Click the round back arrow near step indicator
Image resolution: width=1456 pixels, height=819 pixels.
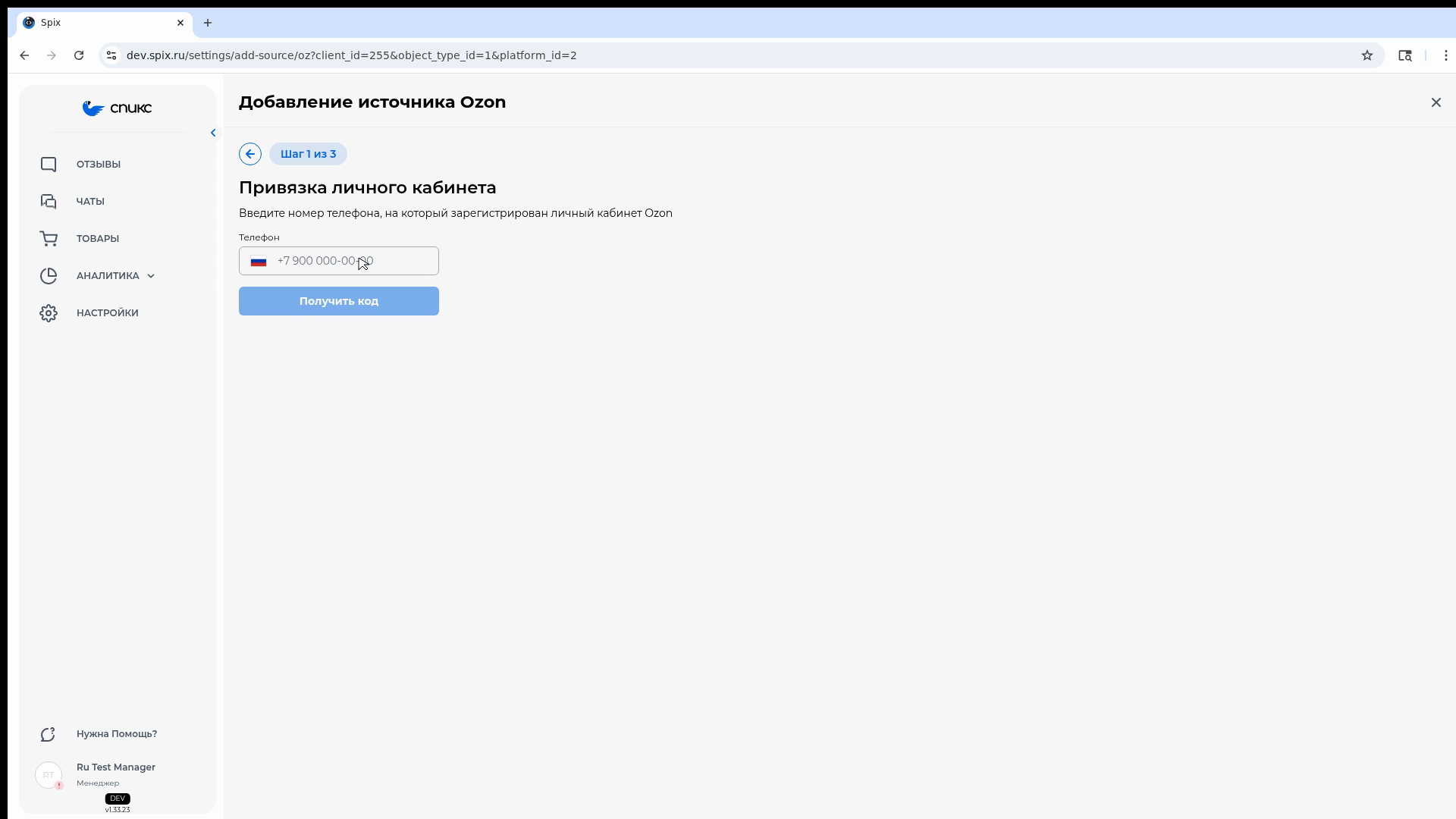[250, 154]
